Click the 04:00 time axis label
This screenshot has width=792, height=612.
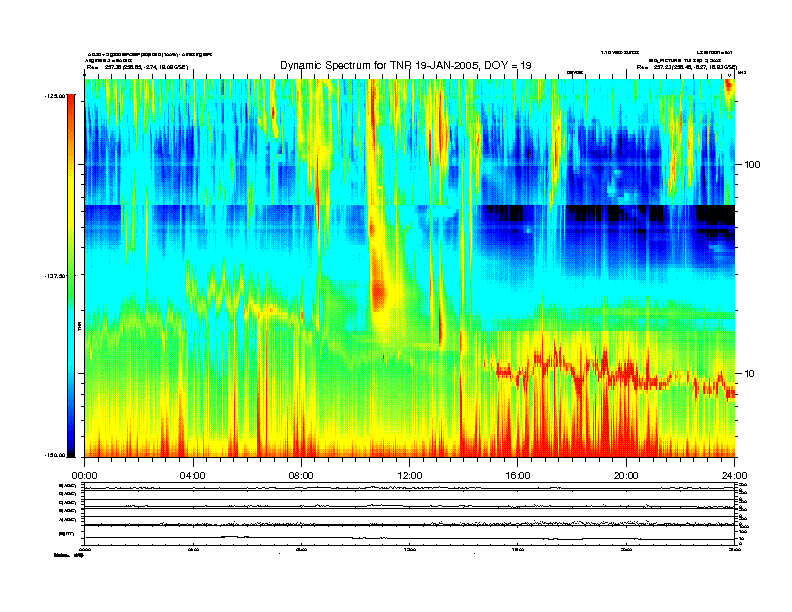[192, 476]
